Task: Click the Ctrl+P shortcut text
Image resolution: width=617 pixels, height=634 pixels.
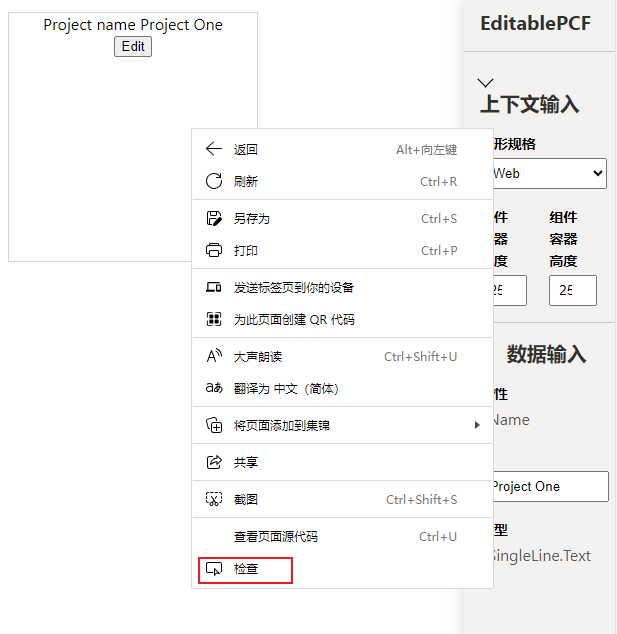Action: 439,251
